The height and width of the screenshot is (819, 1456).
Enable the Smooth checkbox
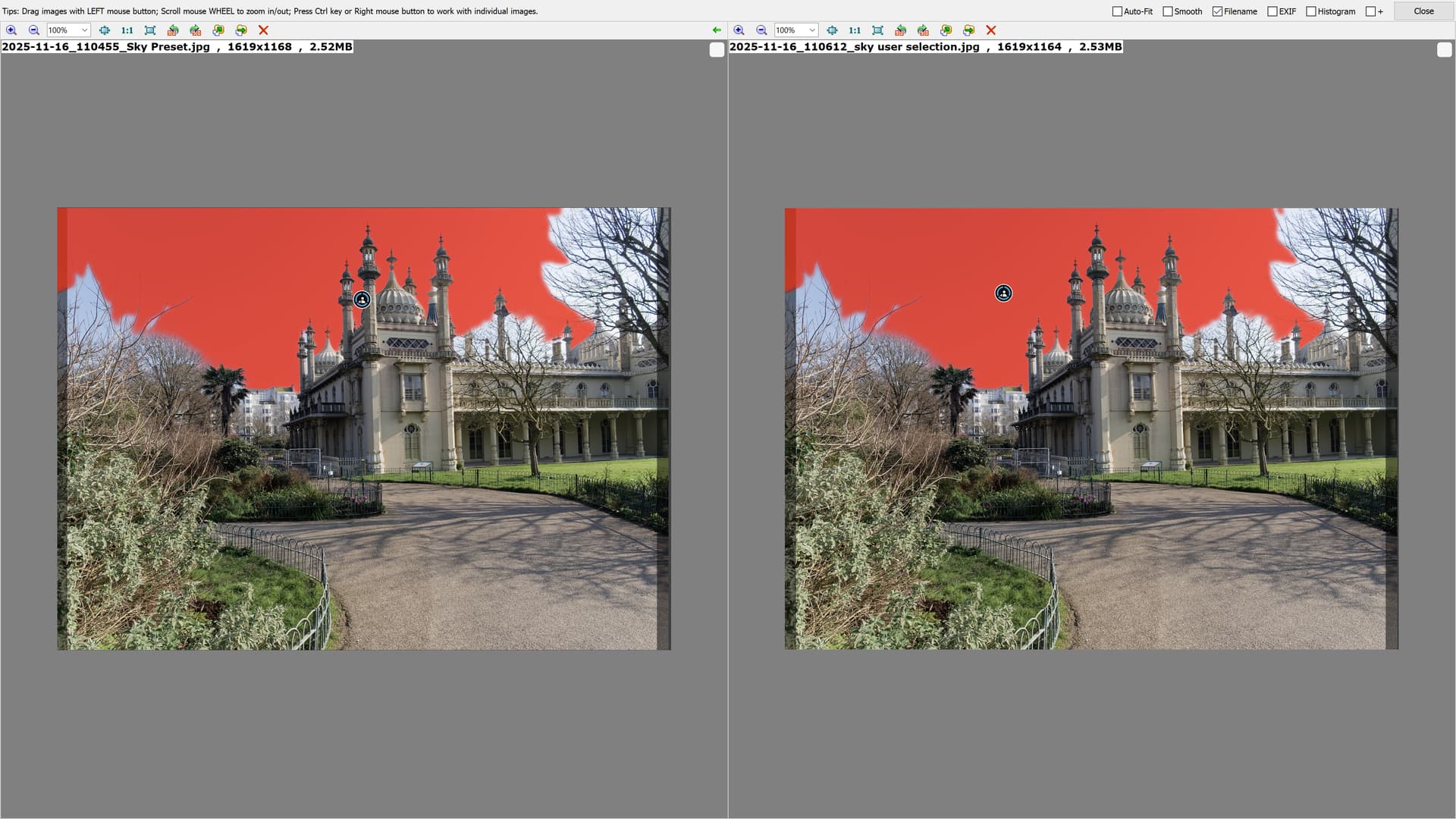pyautogui.click(x=1168, y=11)
